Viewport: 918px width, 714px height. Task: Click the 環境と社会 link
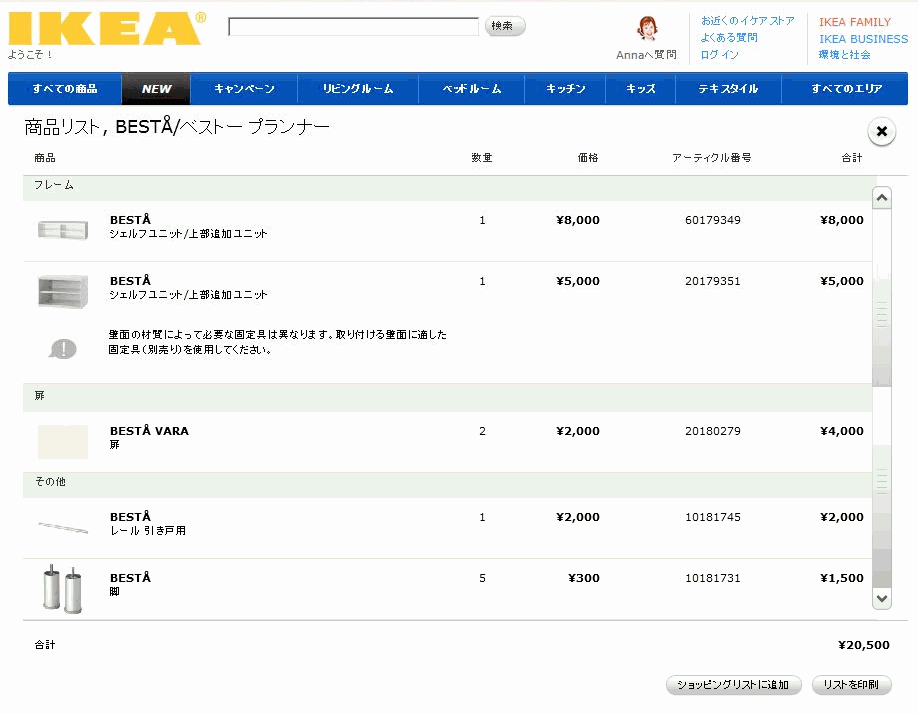[844, 54]
